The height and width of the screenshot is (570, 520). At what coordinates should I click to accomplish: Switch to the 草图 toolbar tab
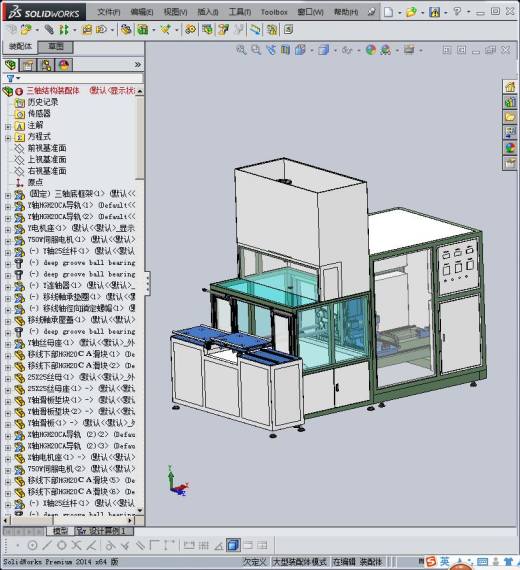[x=56, y=47]
